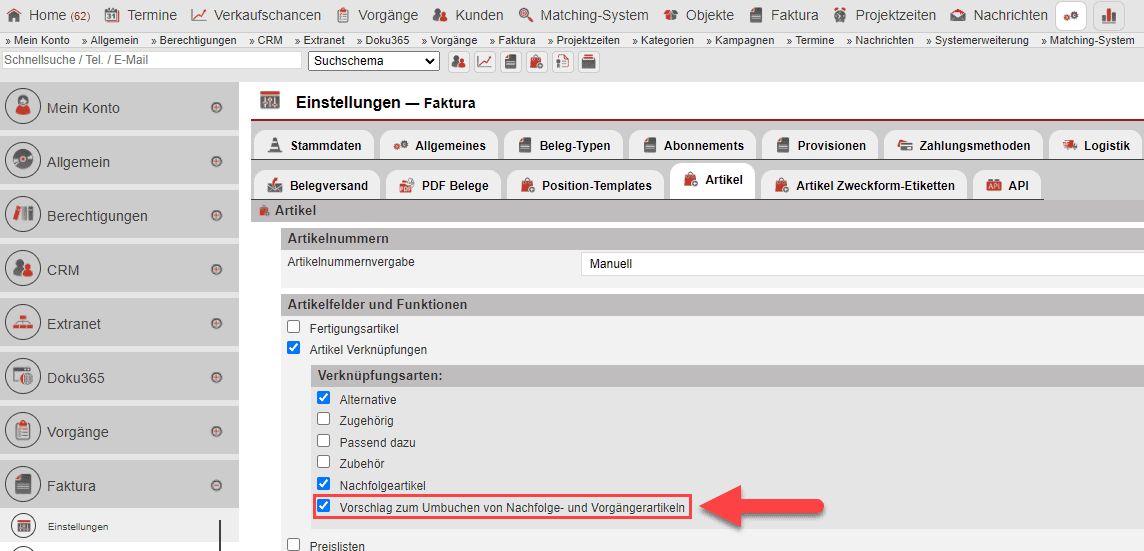Click into the Schnellsuche search field
1144x551 pixels.
click(151, 60)
